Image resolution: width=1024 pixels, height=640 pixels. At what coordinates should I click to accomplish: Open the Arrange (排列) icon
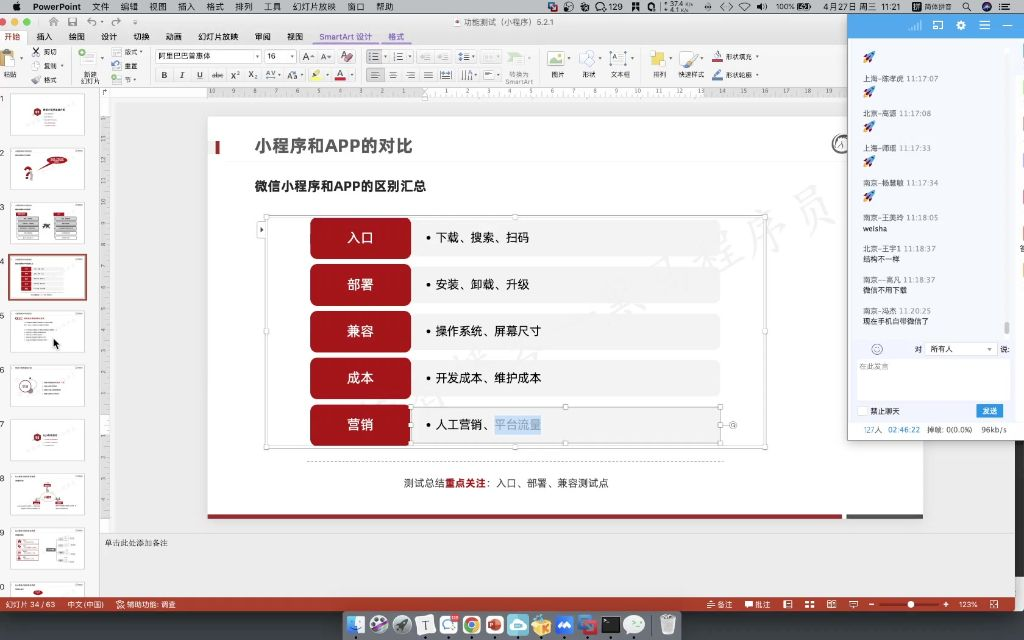tap(658, 59)
